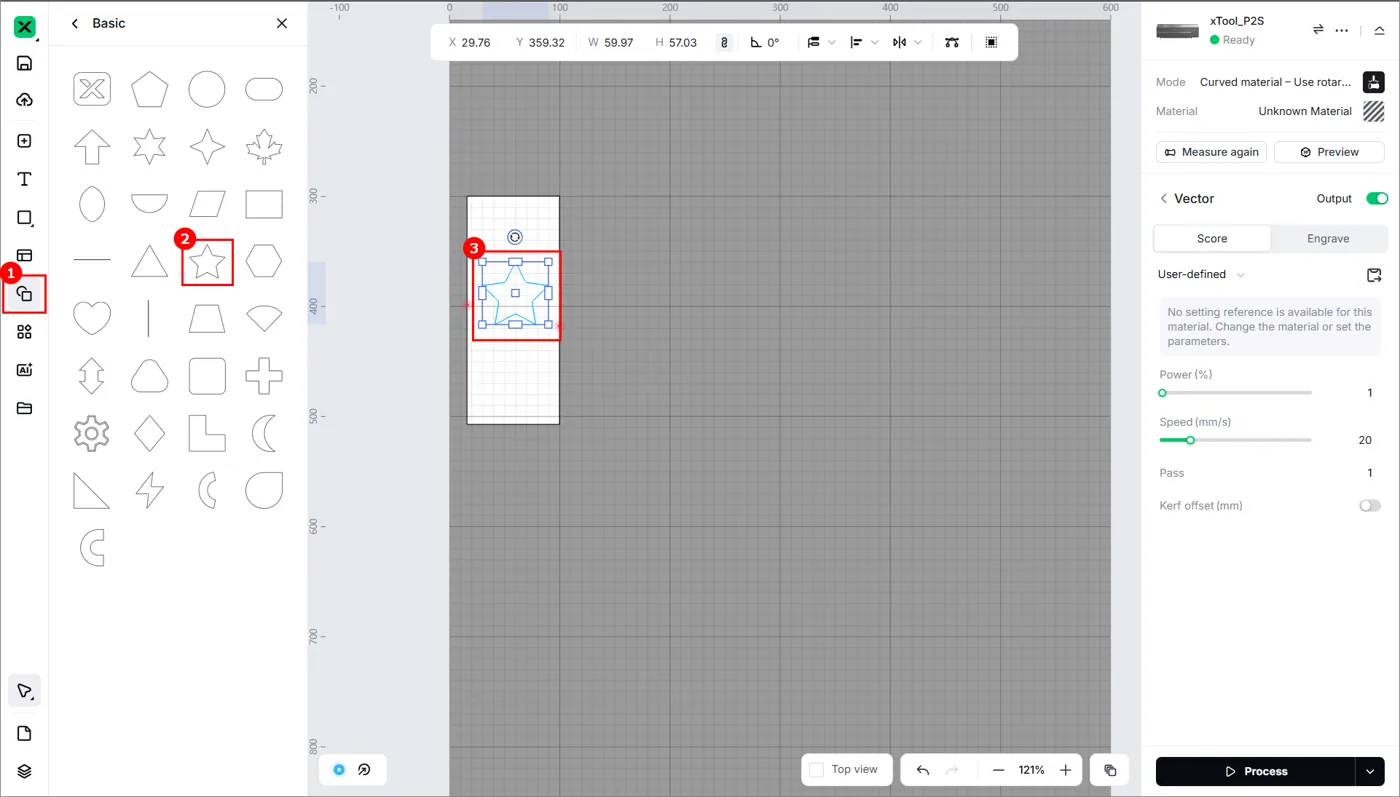Click the Preview button
The width and height of the screenshot is (1400, 797).
click(1329, 152)
